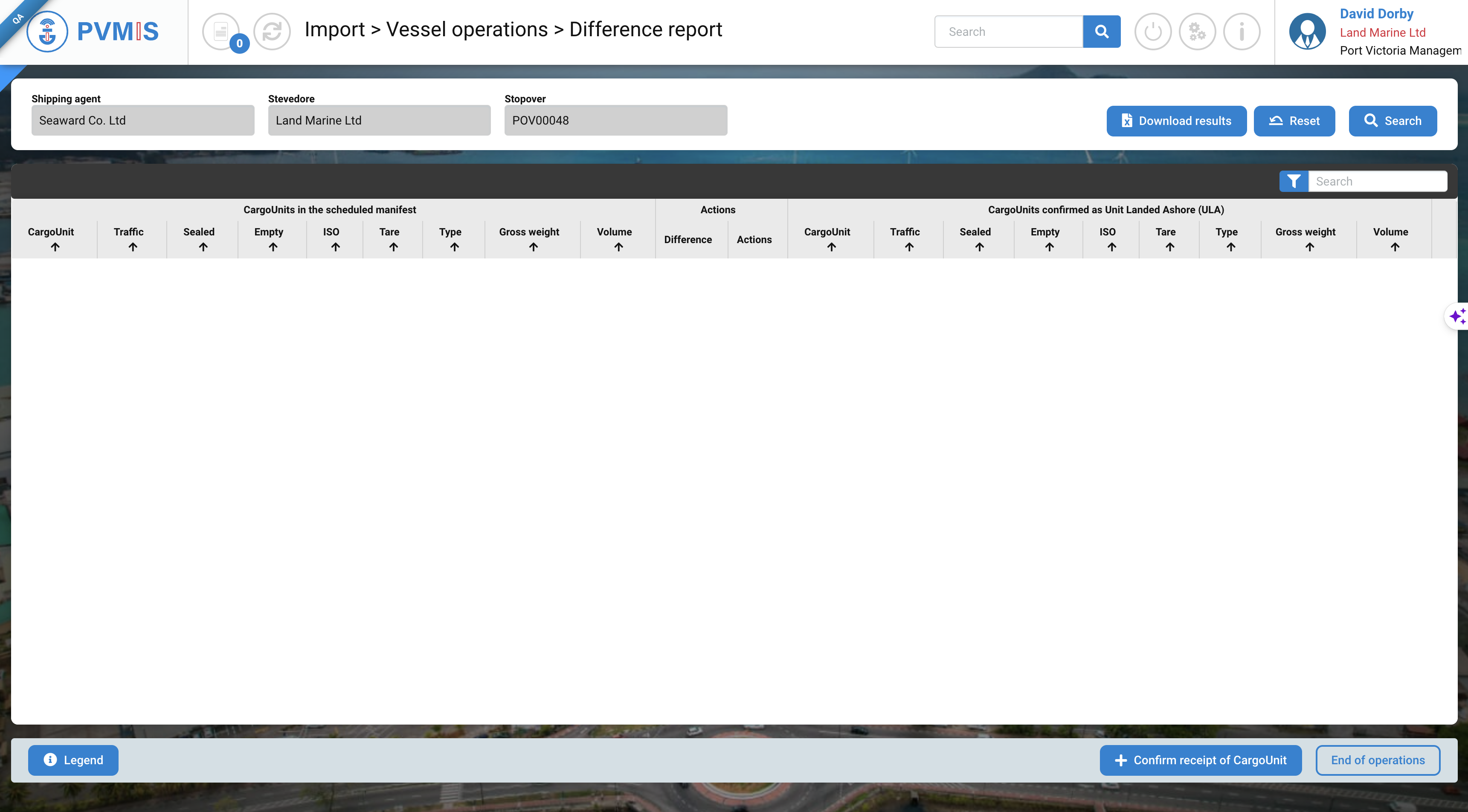Screen dimensions: 1468x812
Task: Open the purple sparkle assistant icon
Action: click(x=1457, y=316)
